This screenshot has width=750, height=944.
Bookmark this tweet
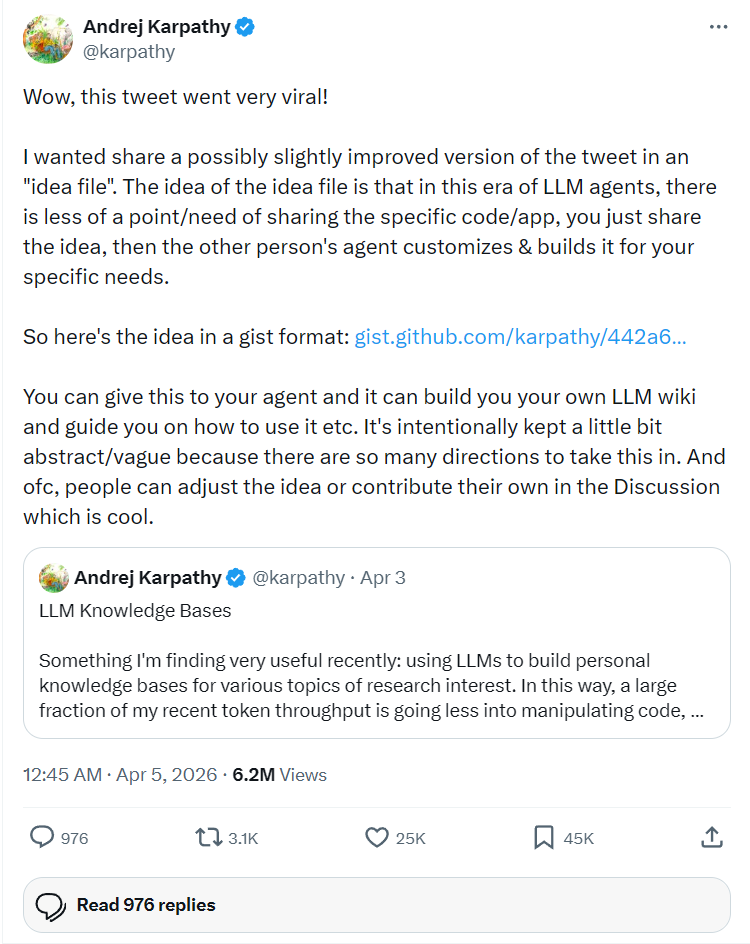click(x=544, y=837)
